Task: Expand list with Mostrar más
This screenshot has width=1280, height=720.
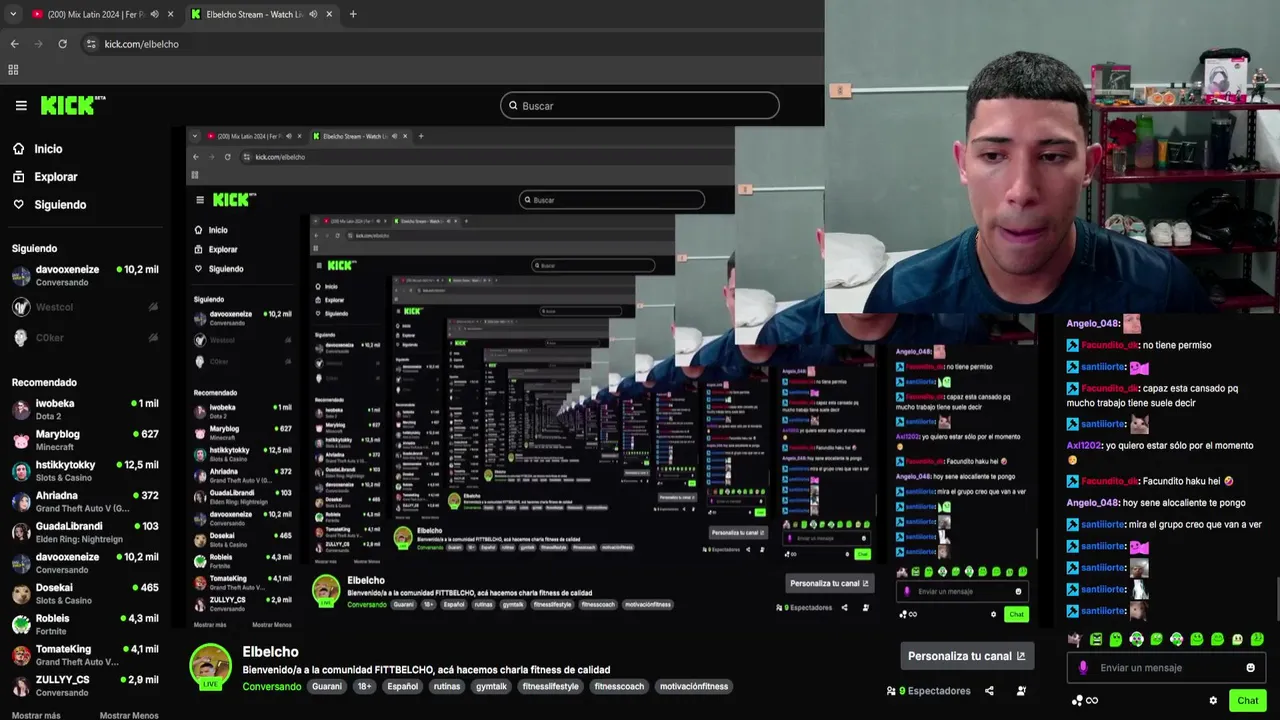Action: tap(36, 716)
